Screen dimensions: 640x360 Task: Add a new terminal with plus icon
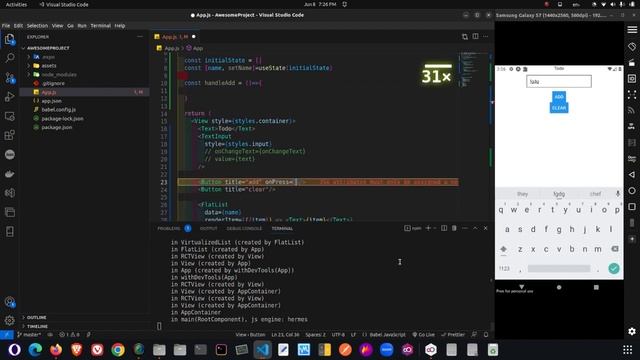coord(428,228)
